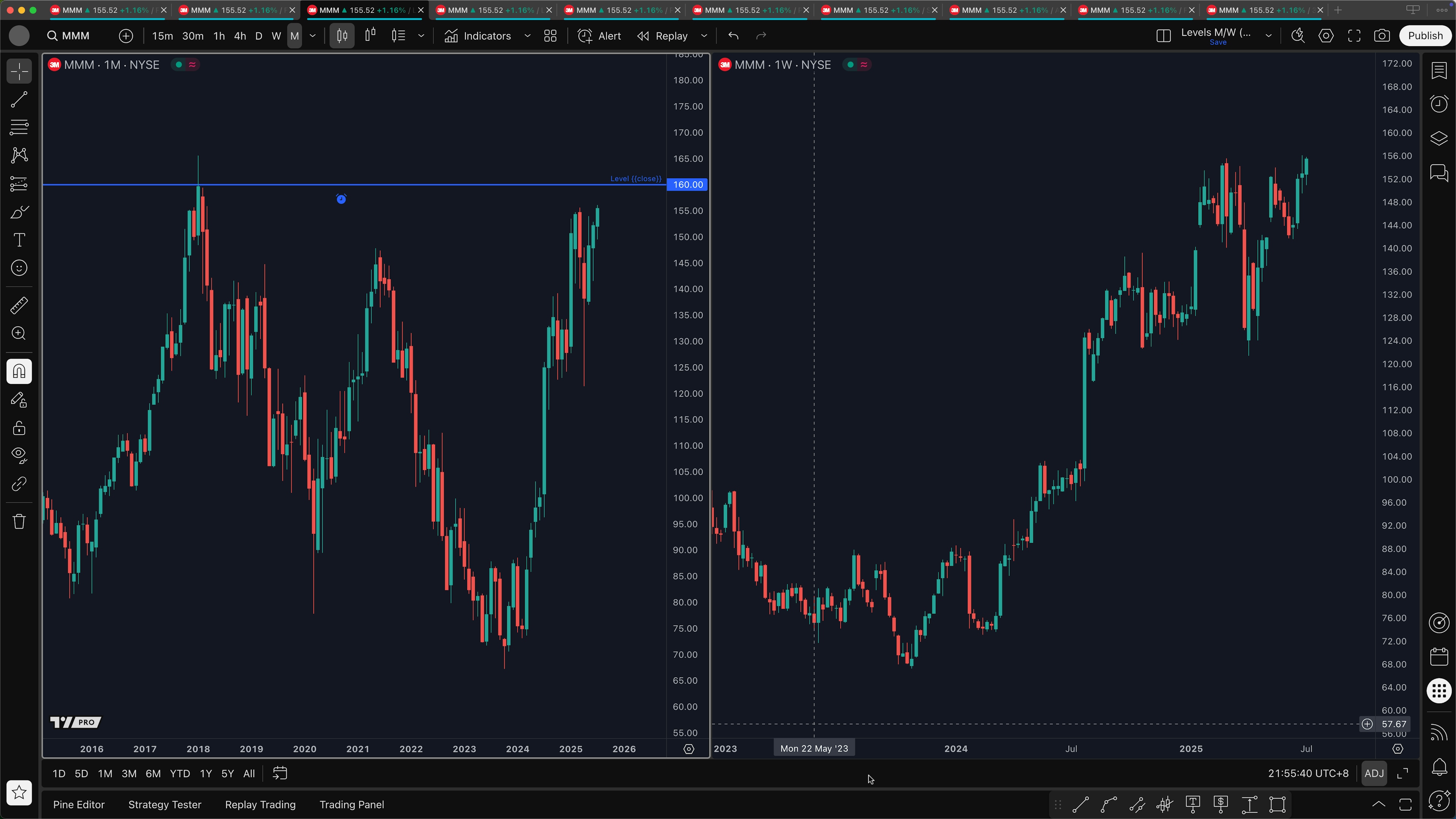Screen dimensions: 1456x819
Task: Toggle ADJ adjusted price data
Action: click(x=1374, y=774)
